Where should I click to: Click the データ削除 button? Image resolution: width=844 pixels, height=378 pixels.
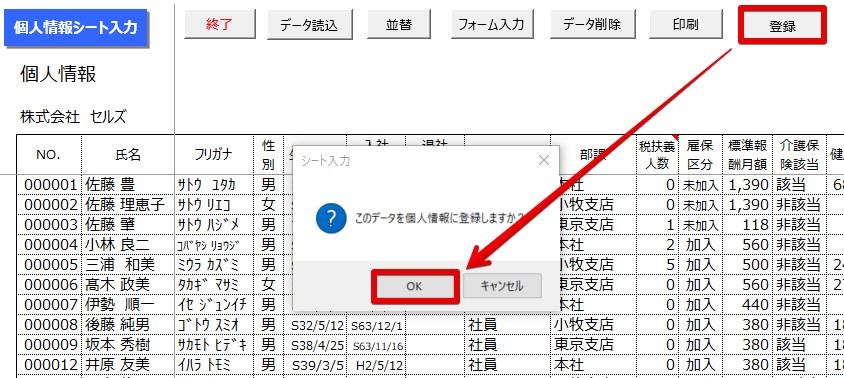tap(592, 24)
